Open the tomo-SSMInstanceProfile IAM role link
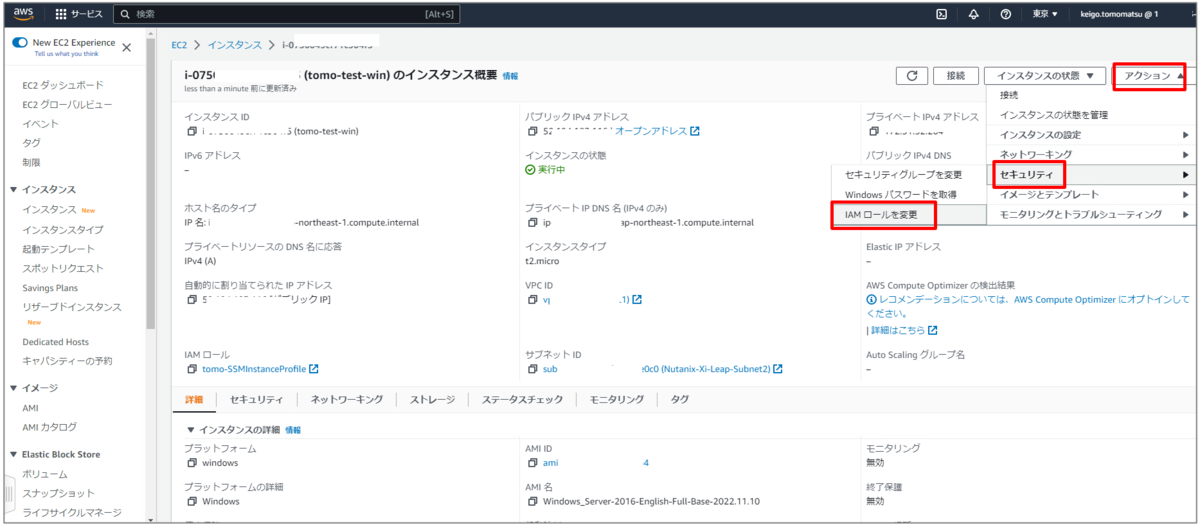 (x=254, y=369)
